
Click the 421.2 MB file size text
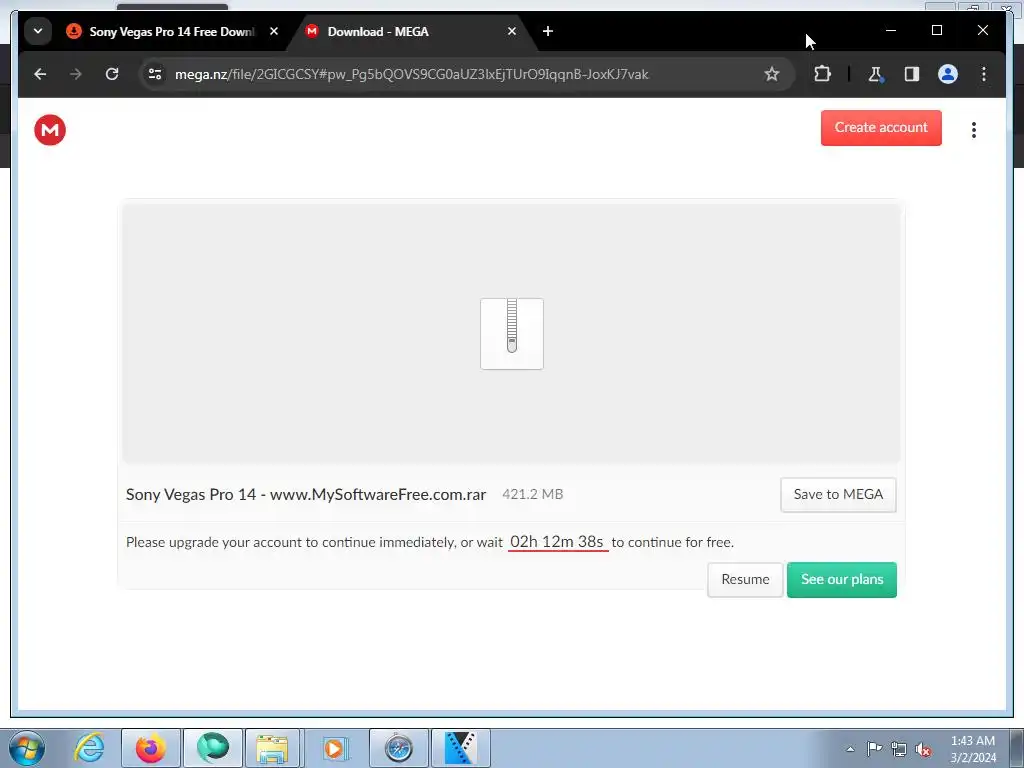click(532, 494)
